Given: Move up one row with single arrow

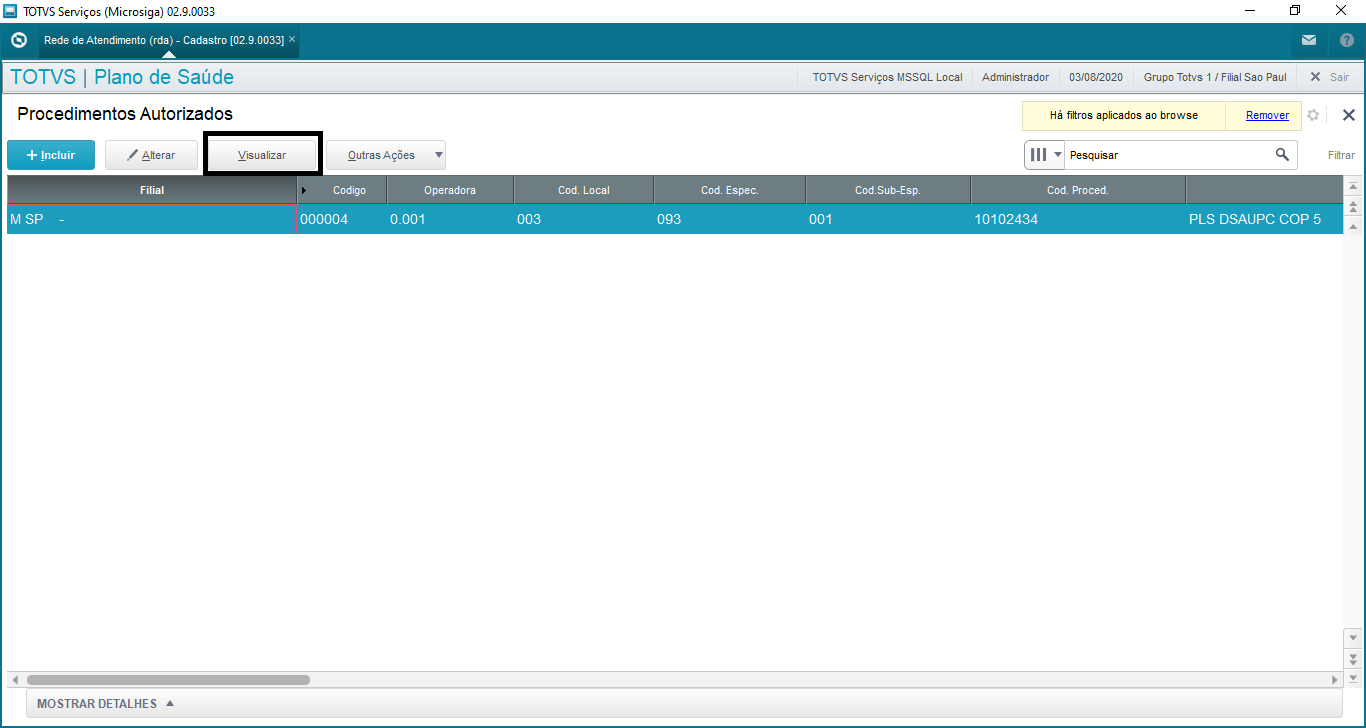Looking at the screenshot, I should (x=1353, y=227).
